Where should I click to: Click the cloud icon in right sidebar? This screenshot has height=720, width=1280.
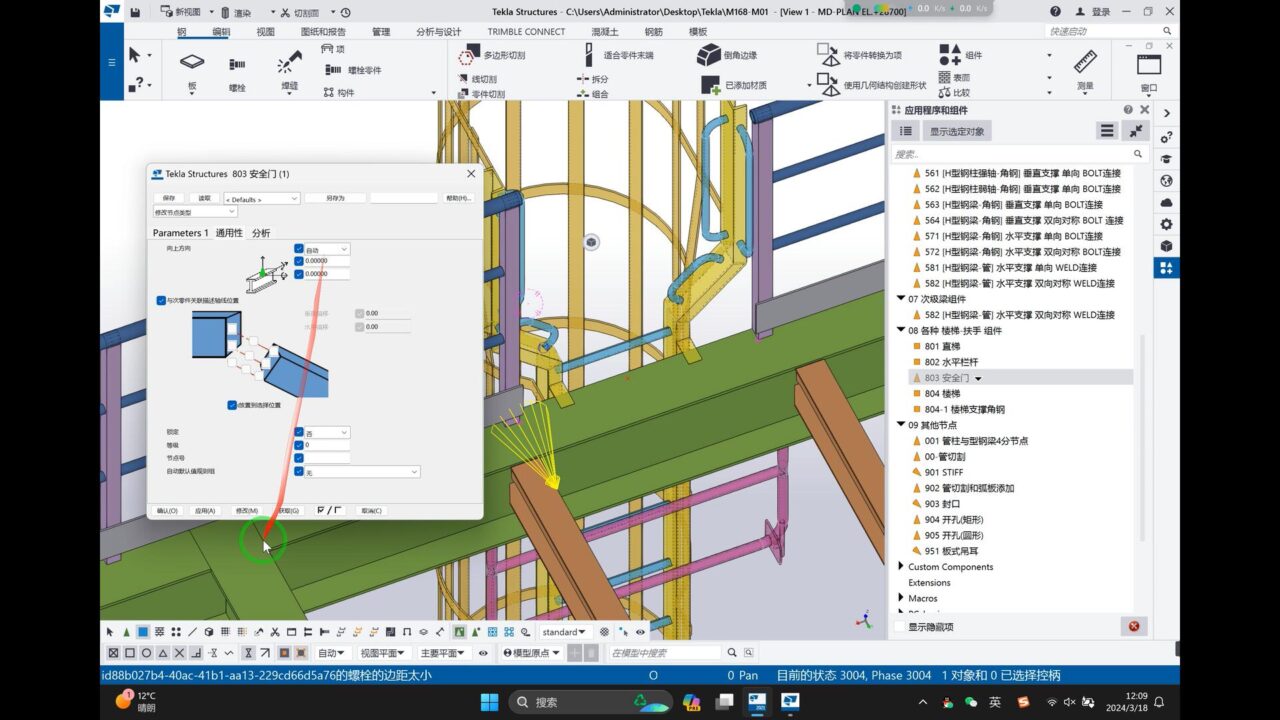tap(1166, 203)
